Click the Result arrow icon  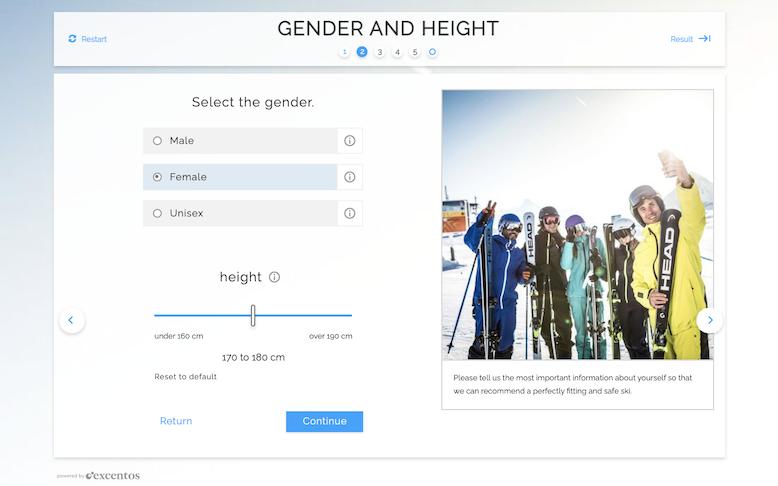pos(704,39)
